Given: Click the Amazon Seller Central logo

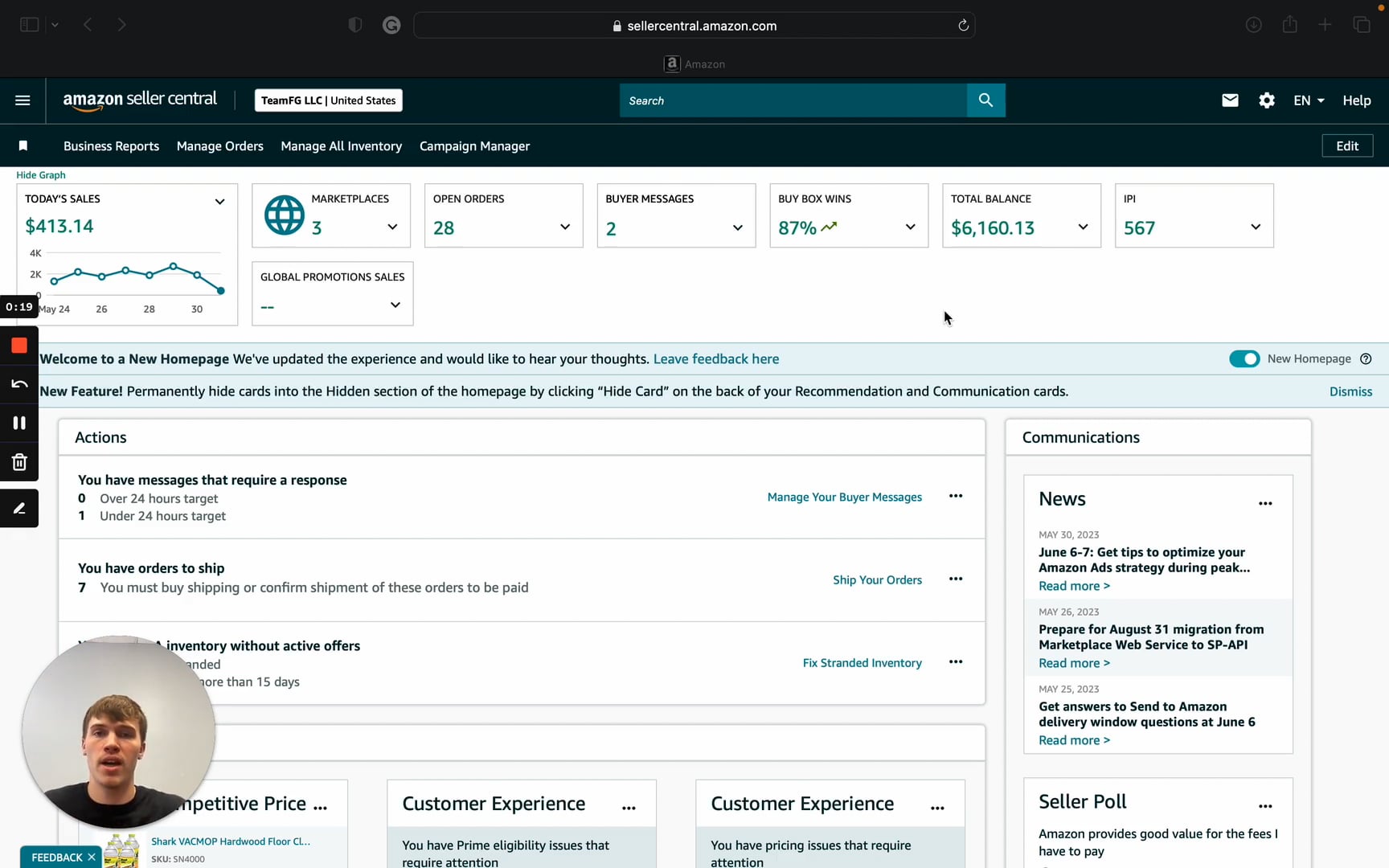Looking at the screenshot, I should [x=140, y=100].
